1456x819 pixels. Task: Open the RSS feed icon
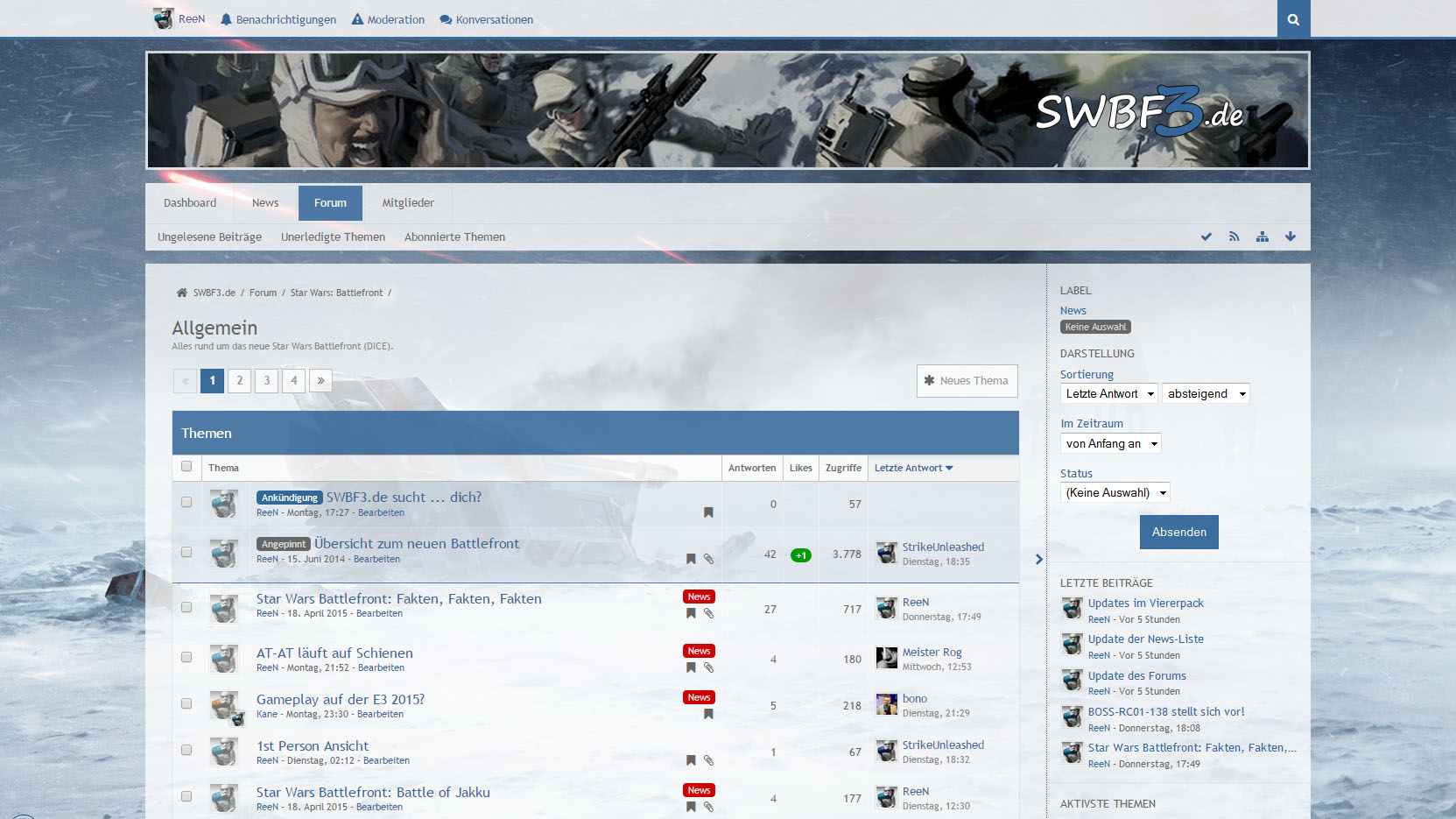(x=1234, y=237)
